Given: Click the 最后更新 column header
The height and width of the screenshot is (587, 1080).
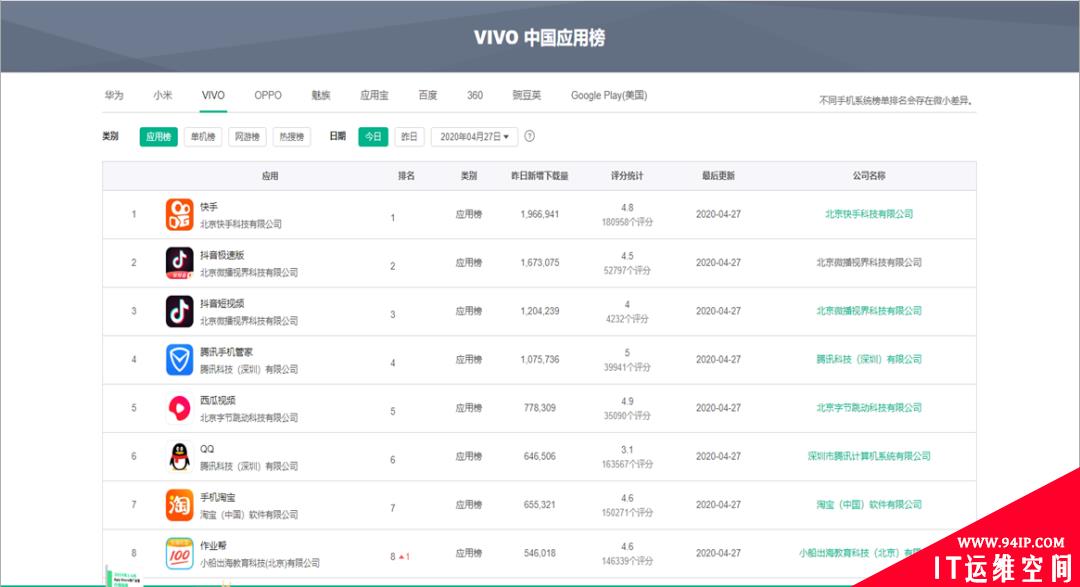Looking at the screenshot, I should 718,176.
